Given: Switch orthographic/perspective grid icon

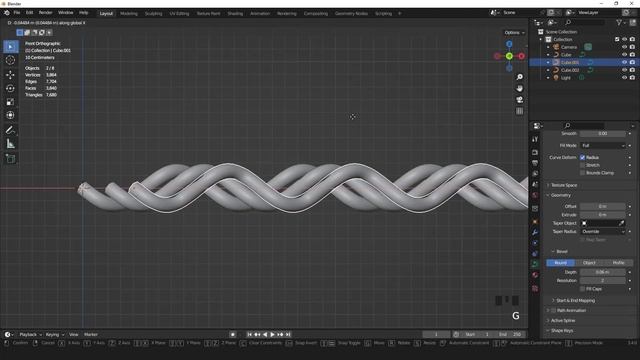Looking at the screenshot, I should 520,111.
